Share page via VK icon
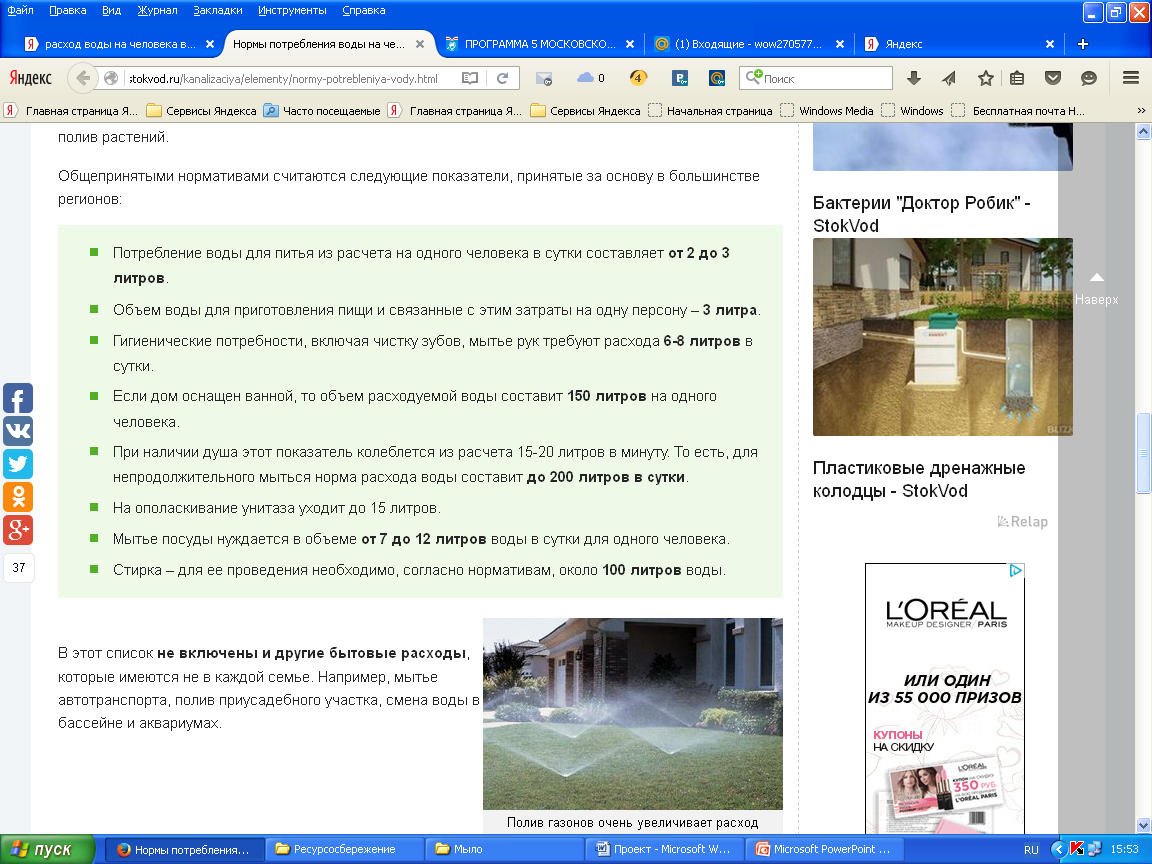This screenshot has height=864, width=1152. point(18,431)
